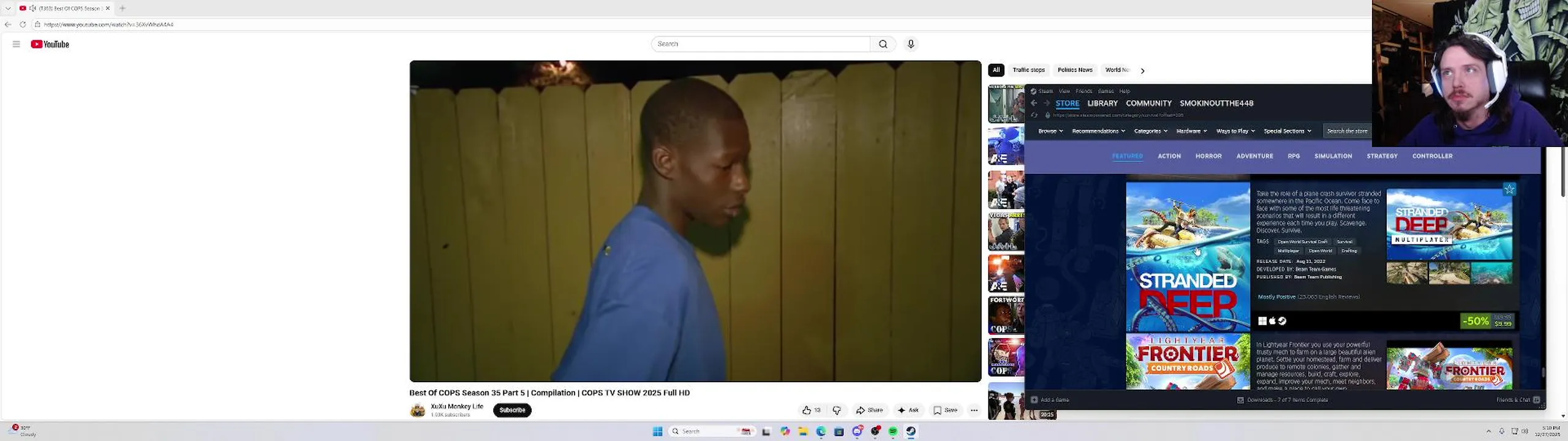Screen dimensions: 1568x441
Task: Select the Politics News chip
Action: (x=1075, y=70)
